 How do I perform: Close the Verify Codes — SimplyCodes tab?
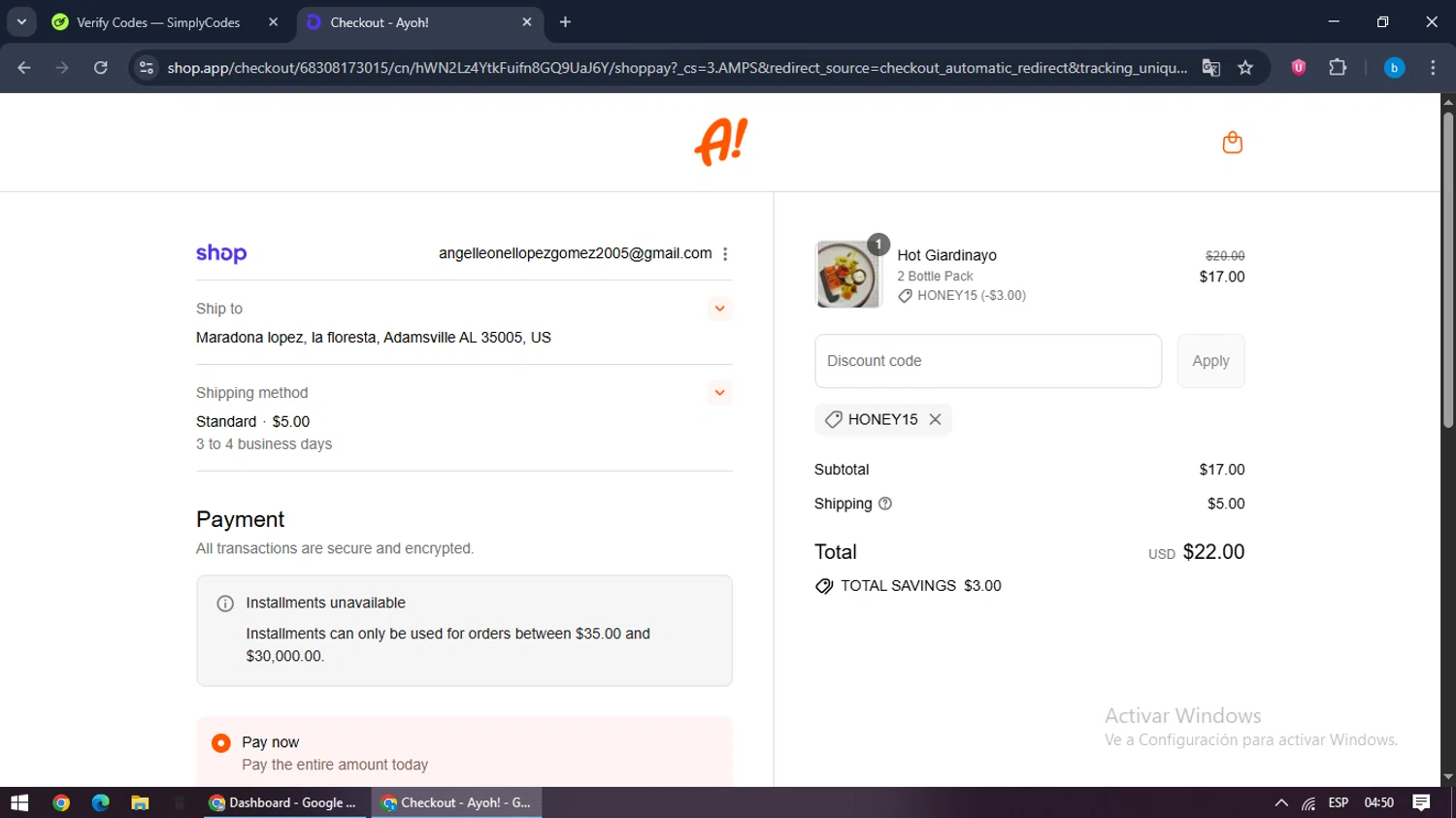[273, 22]
